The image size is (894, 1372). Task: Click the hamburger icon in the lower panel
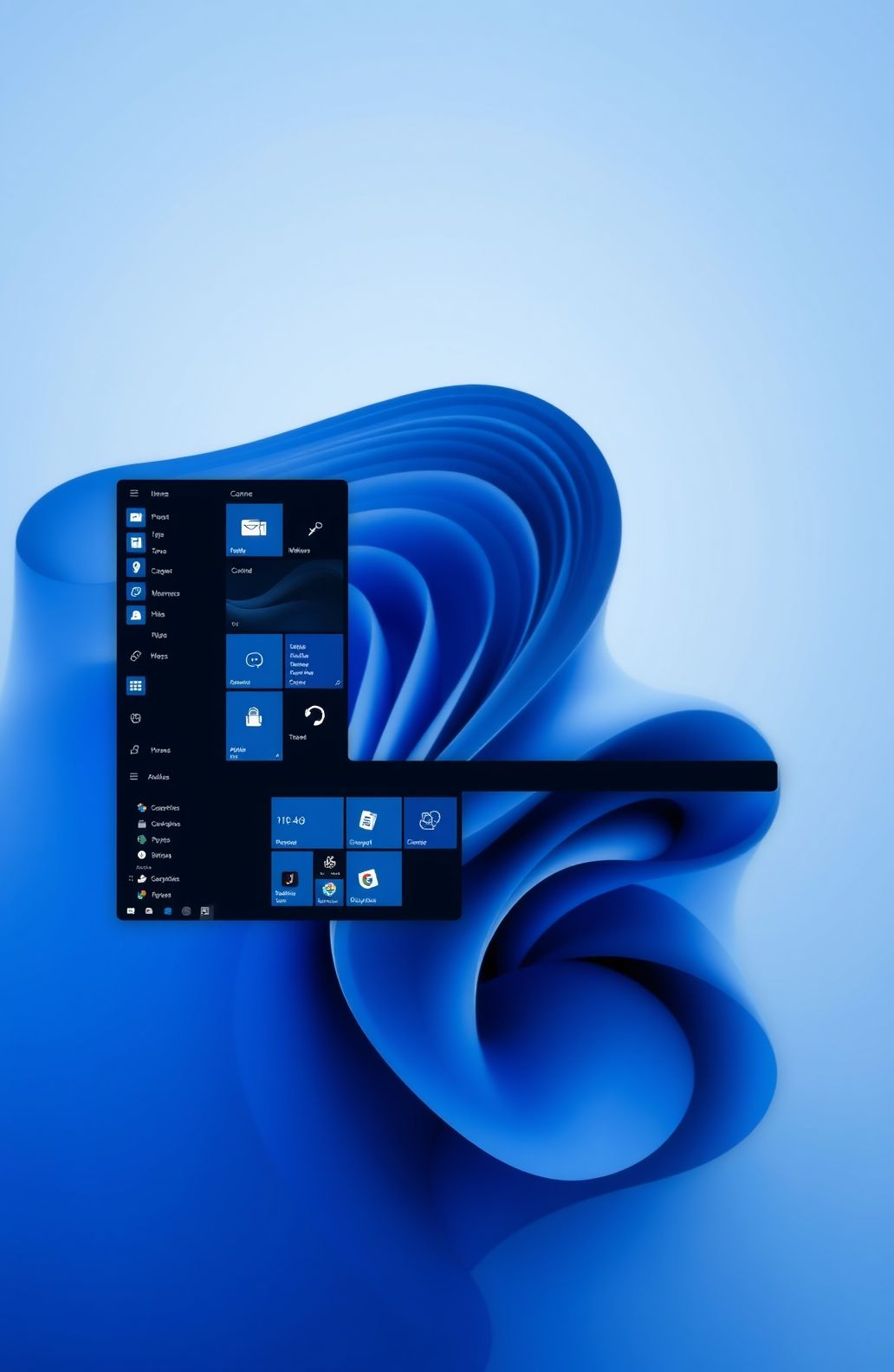click(133, 777)
